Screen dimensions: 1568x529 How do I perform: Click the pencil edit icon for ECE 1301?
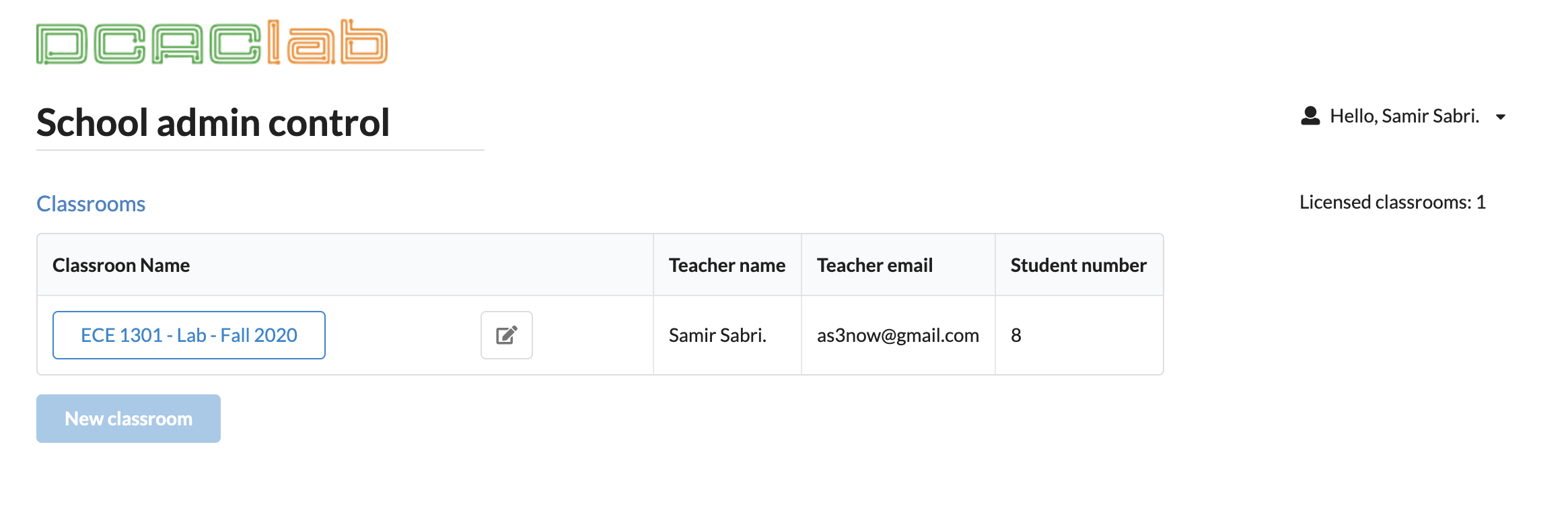coord(506,335)
